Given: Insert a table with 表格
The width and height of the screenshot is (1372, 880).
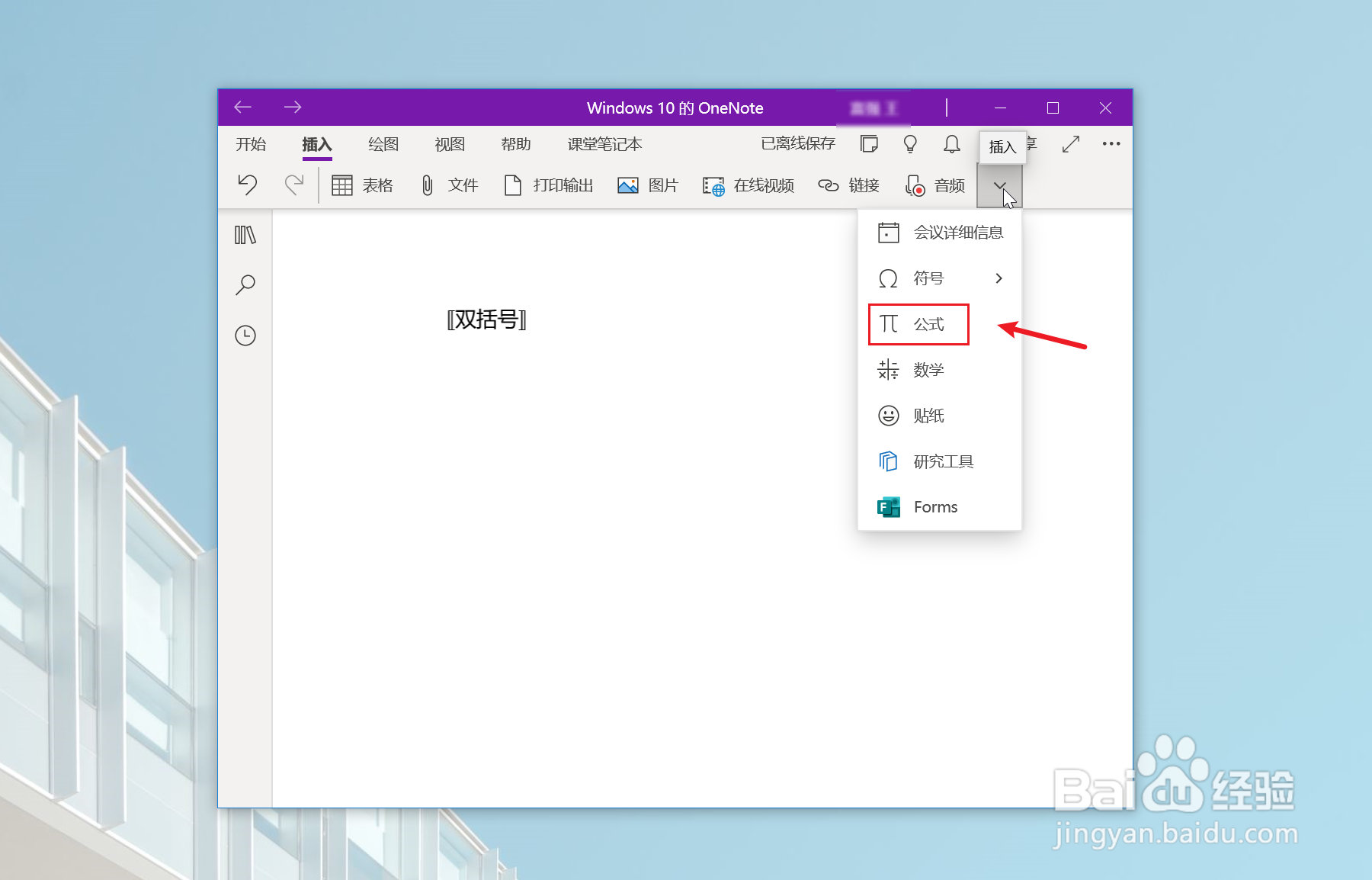Looking at the screenshot, I should [362, 185].
